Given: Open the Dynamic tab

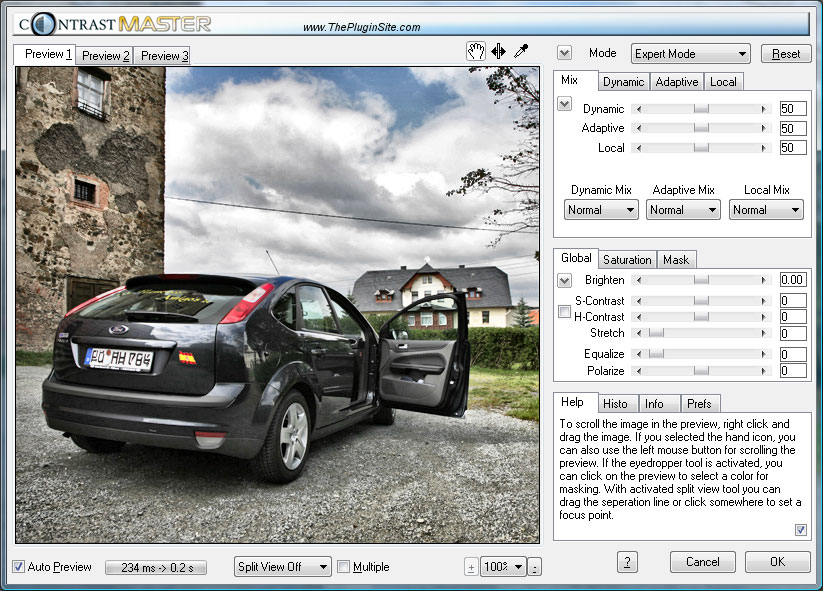Looking at the screenshot, I should pyautogui.click(x=624, y=82).
